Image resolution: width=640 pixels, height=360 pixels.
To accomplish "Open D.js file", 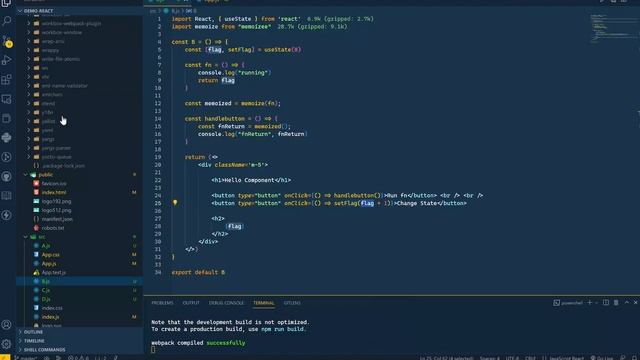I will click(80, 299).
